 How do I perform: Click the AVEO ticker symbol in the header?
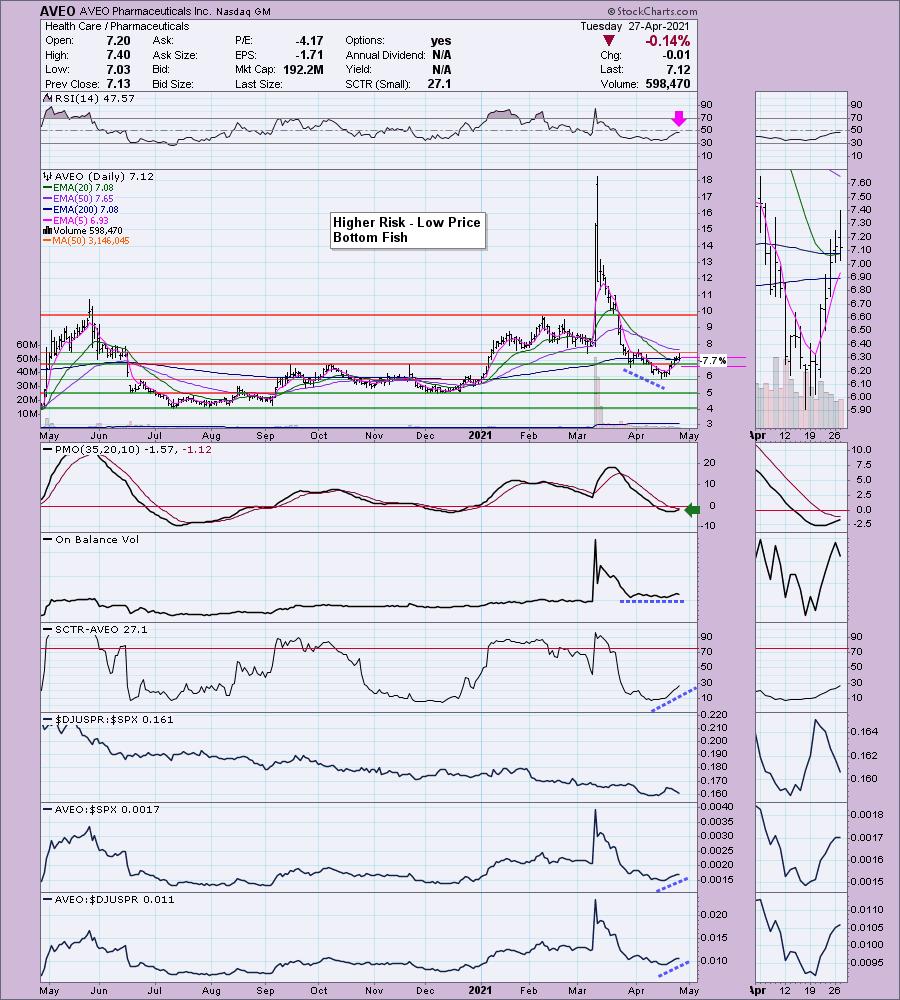pyautogui.click(x=57, y=11)
